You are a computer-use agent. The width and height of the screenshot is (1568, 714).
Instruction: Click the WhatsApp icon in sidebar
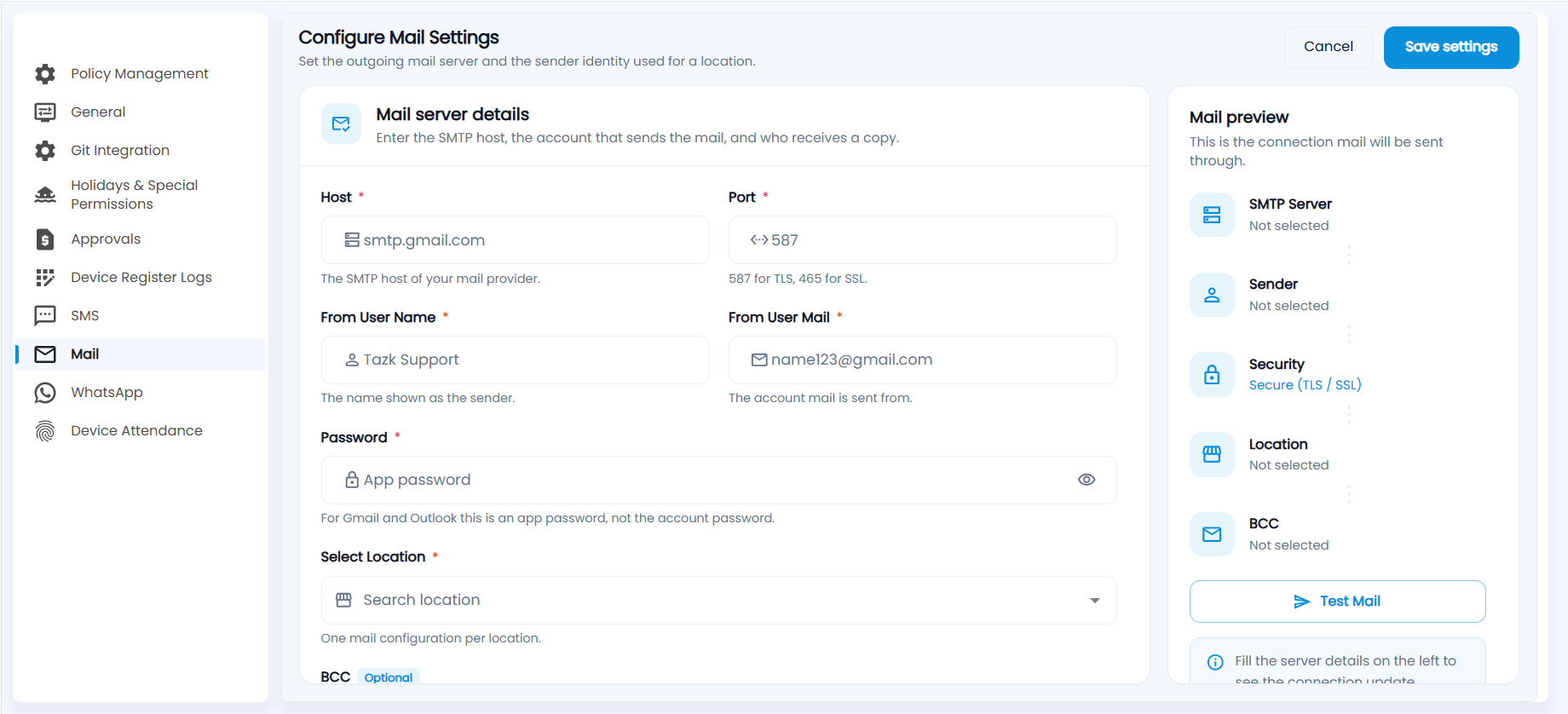[45, 393]
